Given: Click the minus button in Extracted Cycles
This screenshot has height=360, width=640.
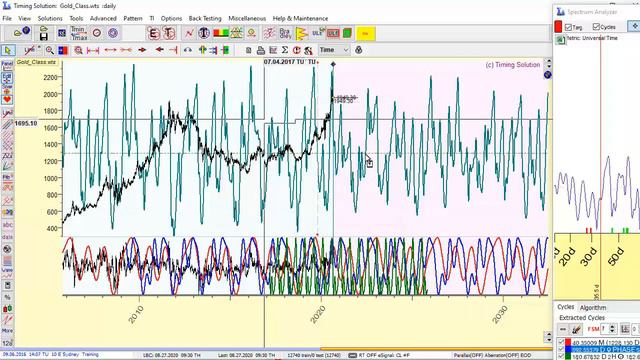Looking at the screenshot, I should pos(563,329).
